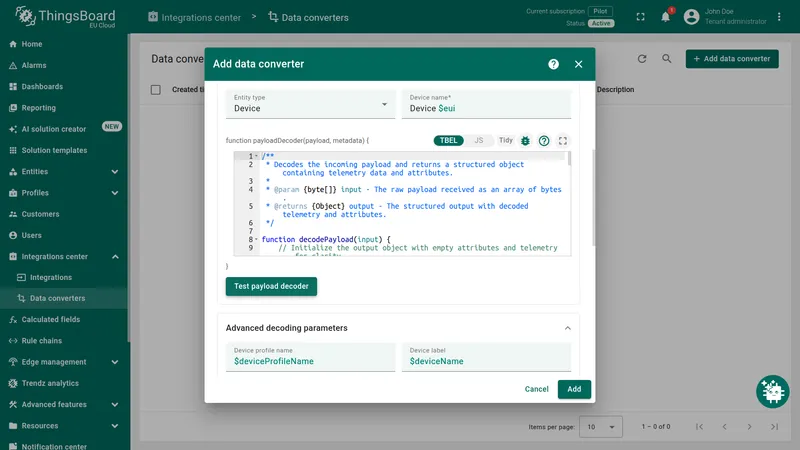Switch decoder language to JS
The image size is (800, 450).
pyautogui.click(x=479, y=140)
